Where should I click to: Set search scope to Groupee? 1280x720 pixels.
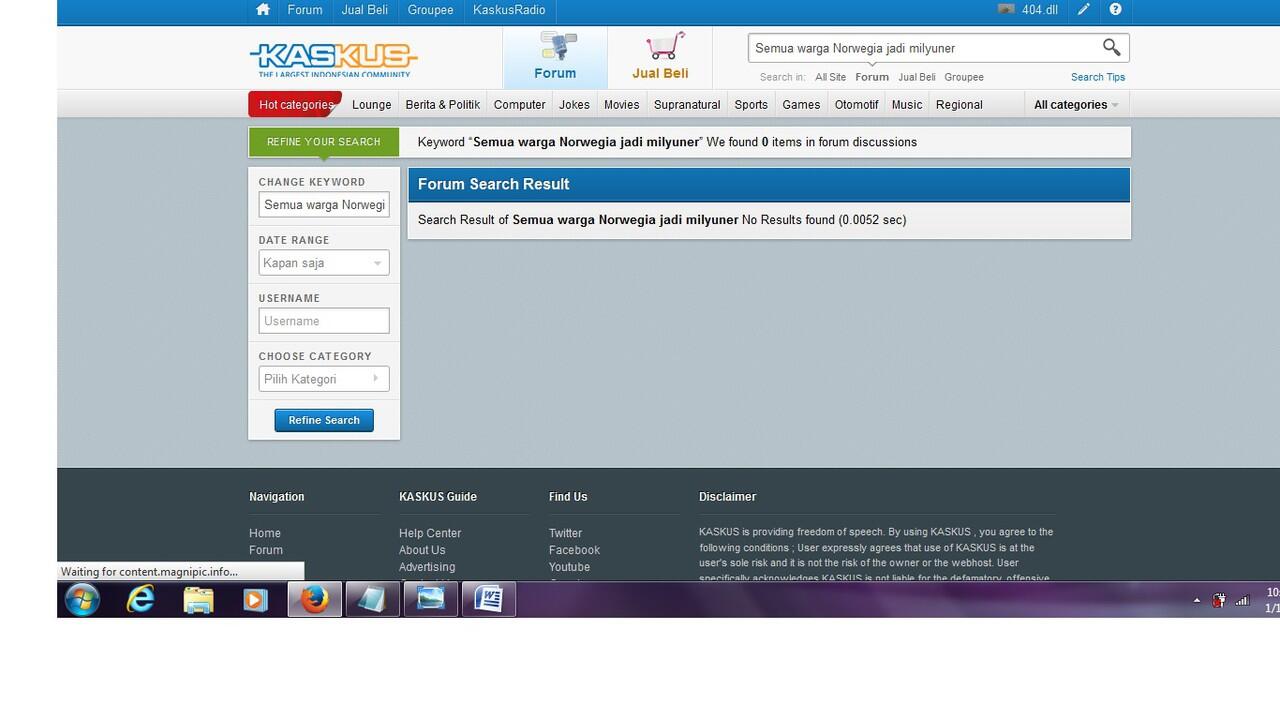964,77
